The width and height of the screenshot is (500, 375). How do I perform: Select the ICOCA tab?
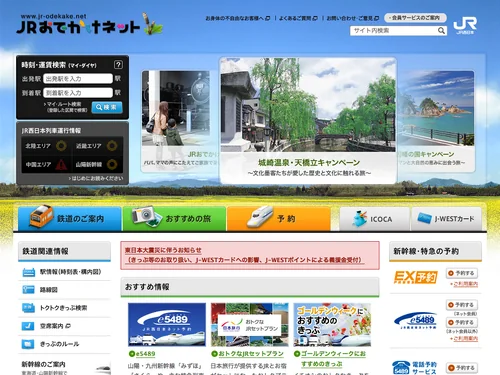(x=374, y=219)
